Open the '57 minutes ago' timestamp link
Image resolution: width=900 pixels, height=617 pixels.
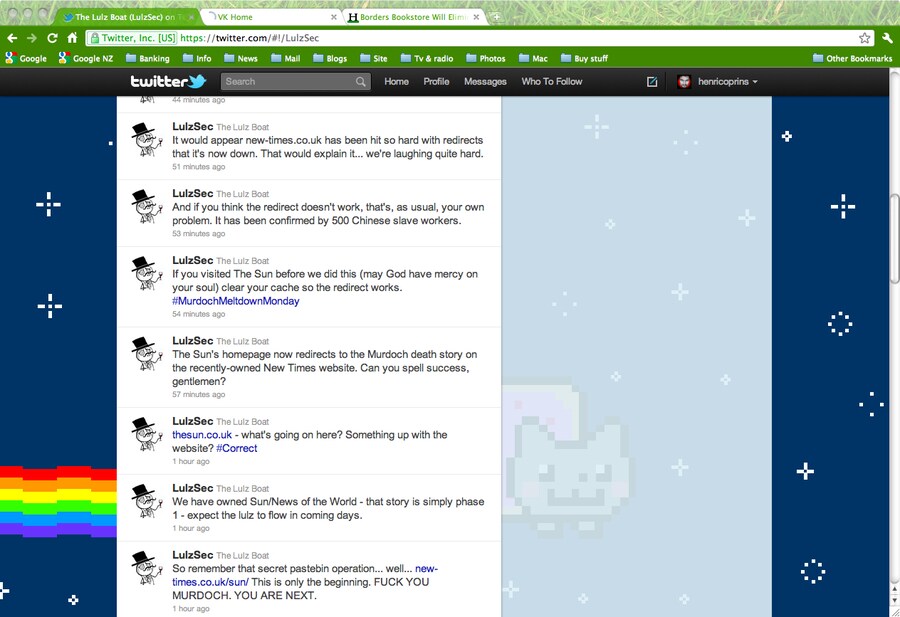pyautogui.click(x=199, y=394)
